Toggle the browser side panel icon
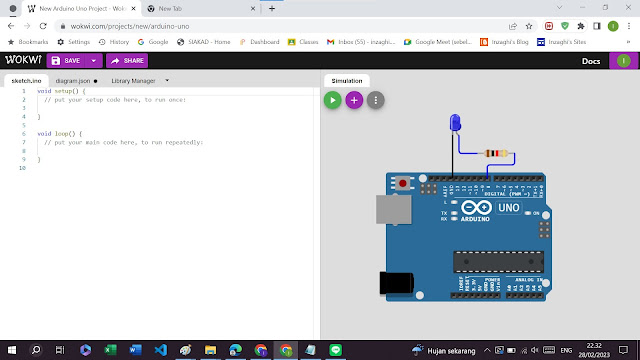Image resolution: width=640 pixels, height=360 pixels. click(x=597, y=26)
